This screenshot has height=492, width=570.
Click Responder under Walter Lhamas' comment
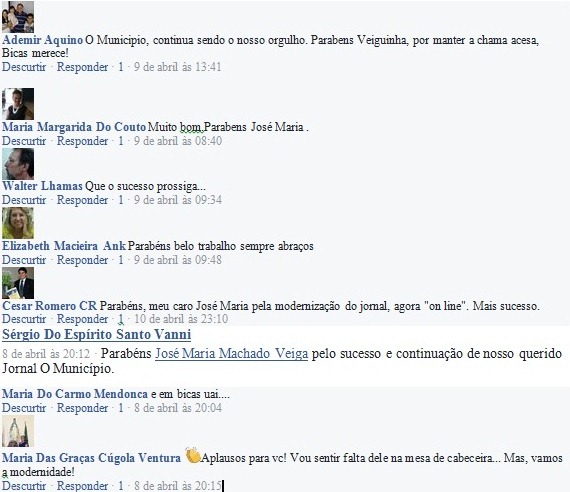click(x=83, y=200)
